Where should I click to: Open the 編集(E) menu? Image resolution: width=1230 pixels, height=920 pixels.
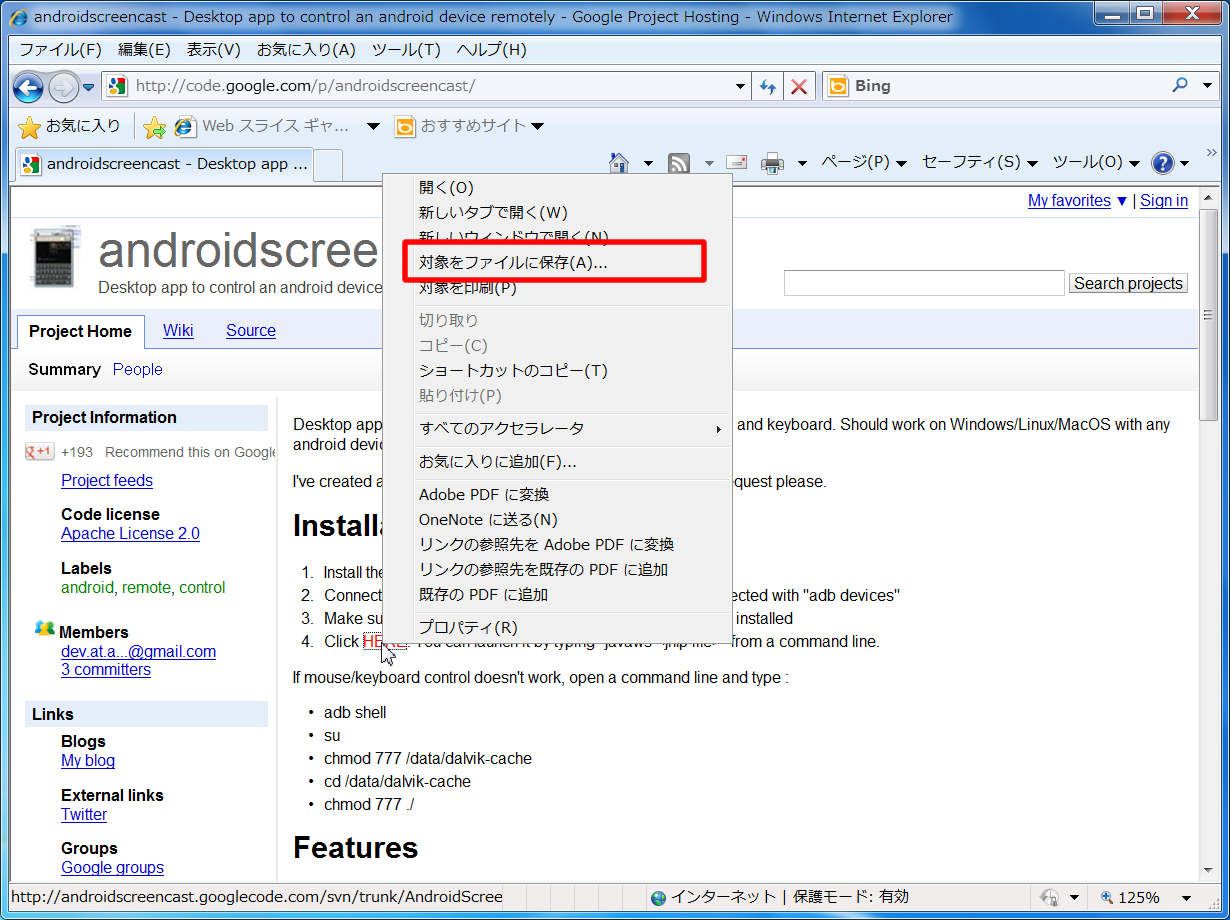point(144,50)
